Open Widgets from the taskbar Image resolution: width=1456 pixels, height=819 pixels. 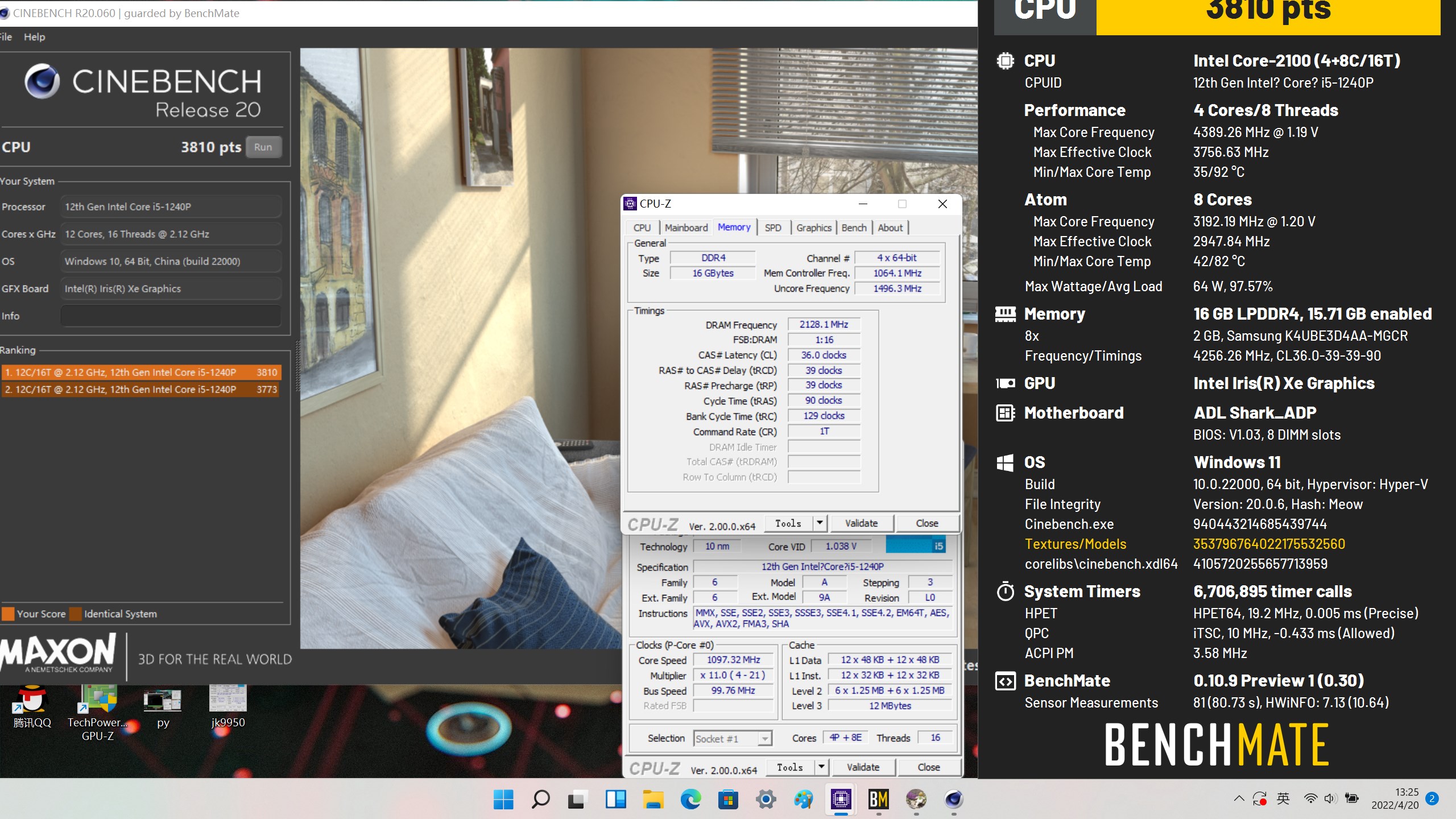point(615,800)
